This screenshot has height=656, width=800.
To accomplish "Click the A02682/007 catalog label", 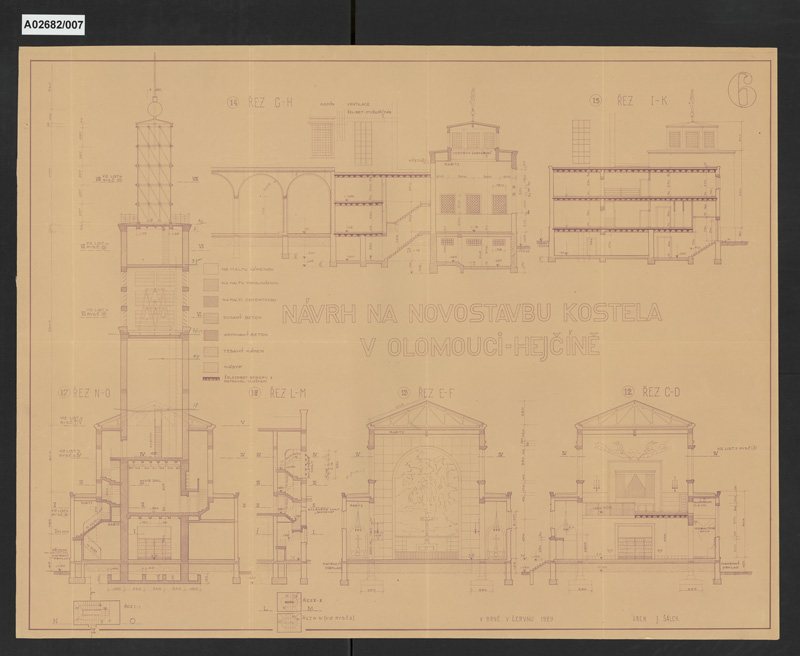I will click(x=53, y=25).
